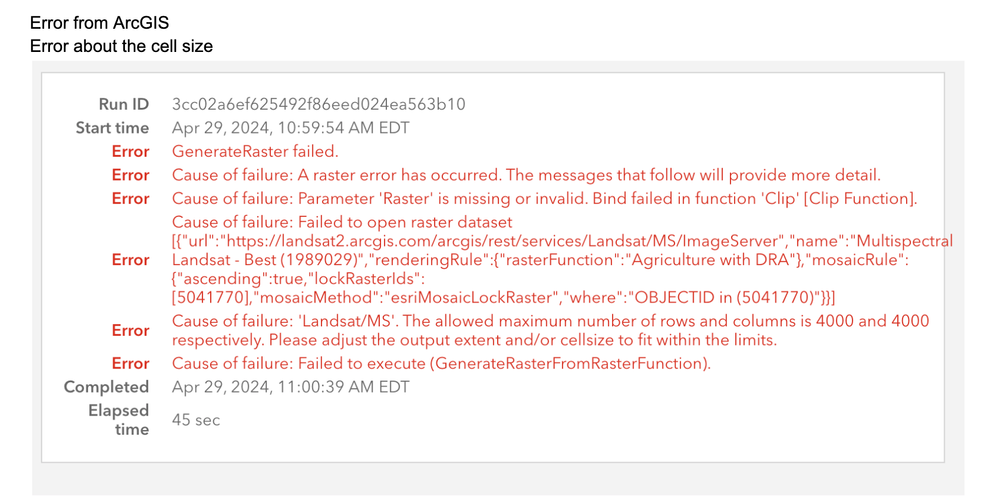Click the Error label beside the Clip Function message
Viewport: 999px width, 504px height.
pos(130,199)
